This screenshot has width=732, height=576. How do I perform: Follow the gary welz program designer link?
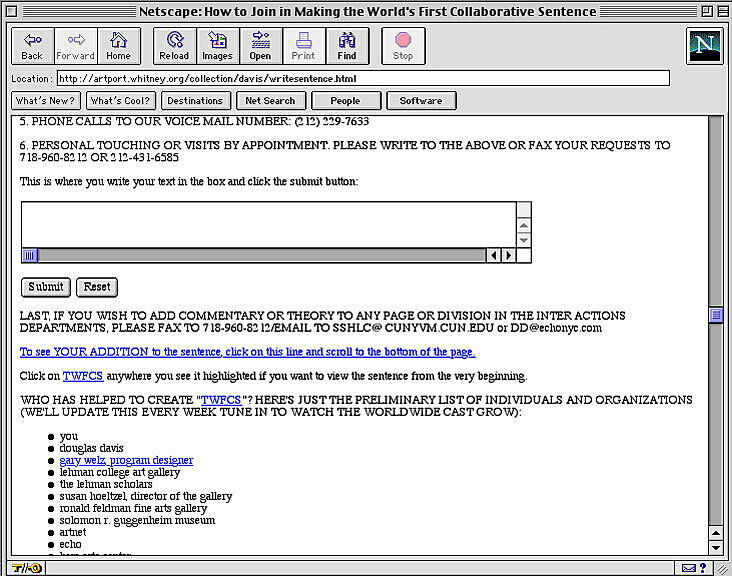[126, 460]
